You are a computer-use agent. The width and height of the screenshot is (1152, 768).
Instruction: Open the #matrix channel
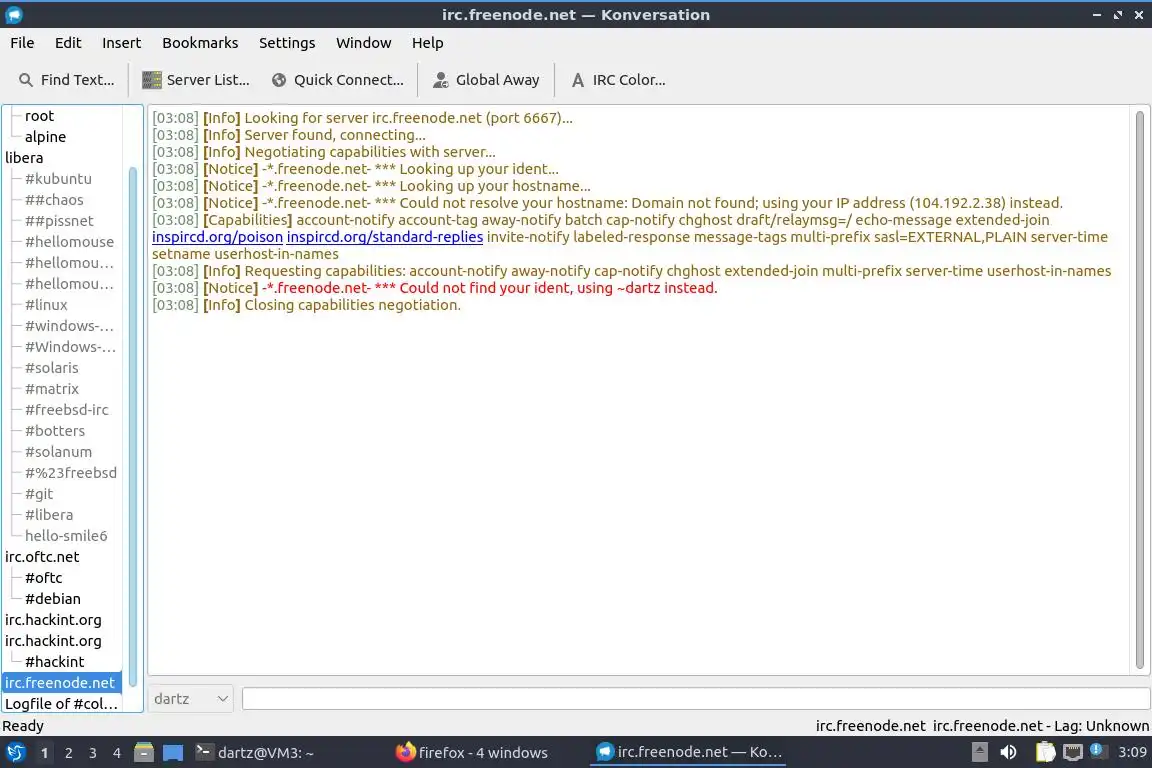point(51,389)
